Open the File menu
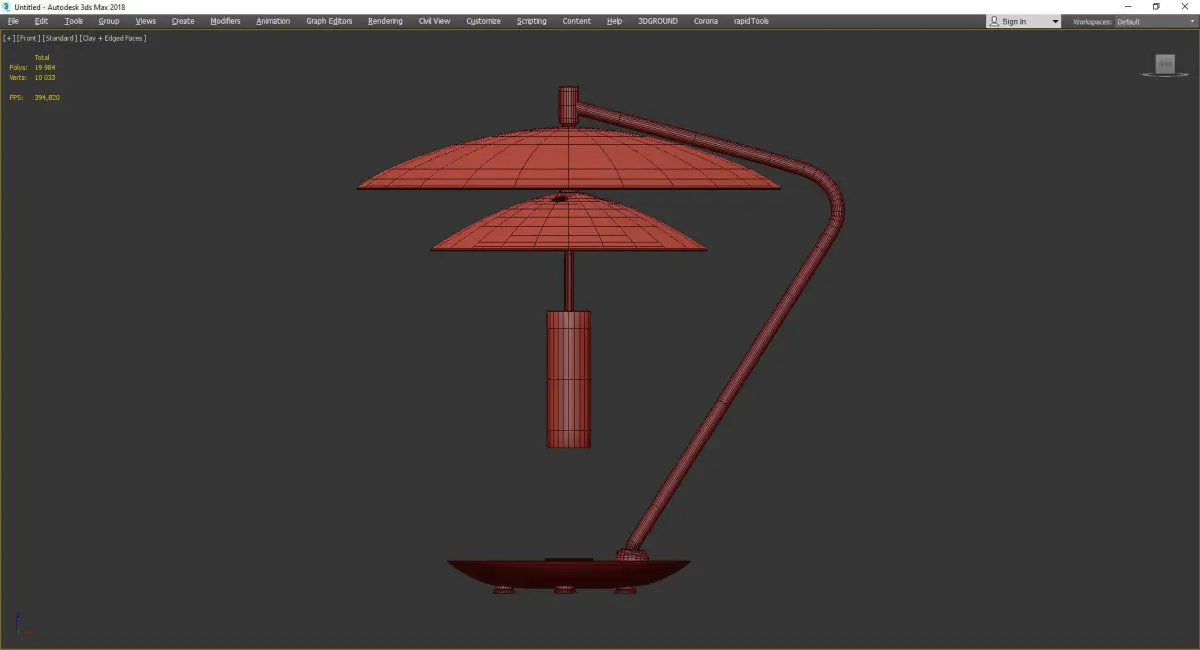The width and height of the screenshot is (1200, 650). 13,21
